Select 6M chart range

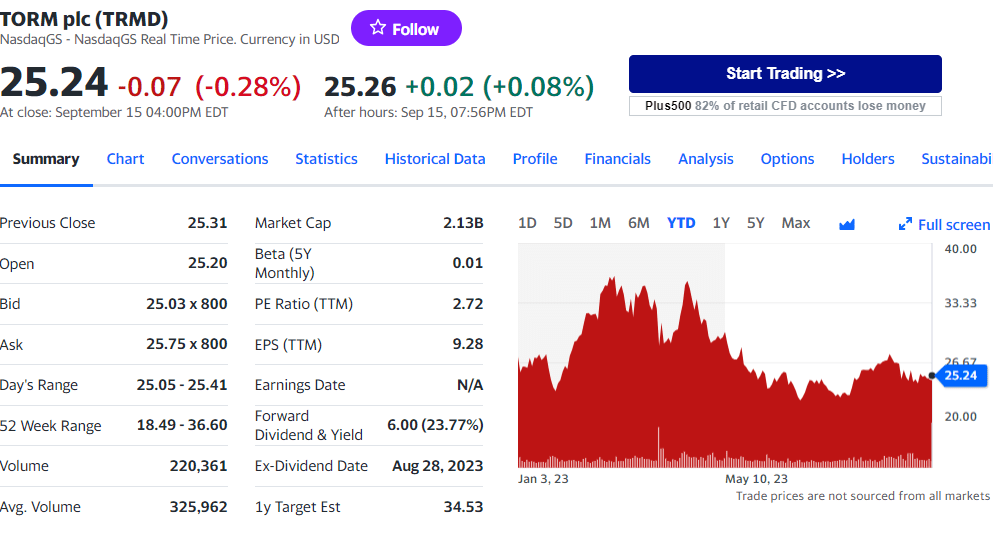638,223
